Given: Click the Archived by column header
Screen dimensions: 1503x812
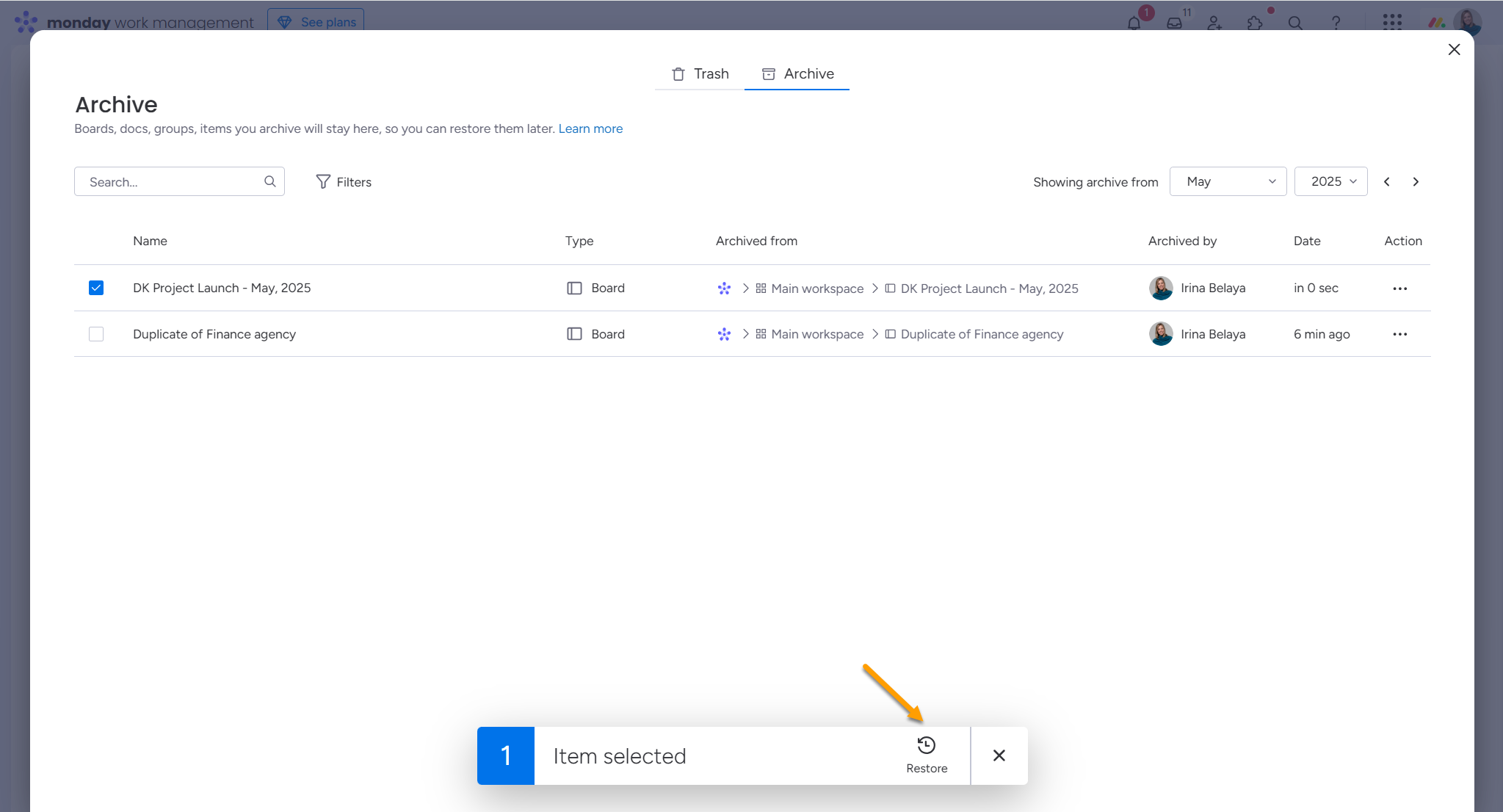Looking at the screenshot, I should 1182,241.
